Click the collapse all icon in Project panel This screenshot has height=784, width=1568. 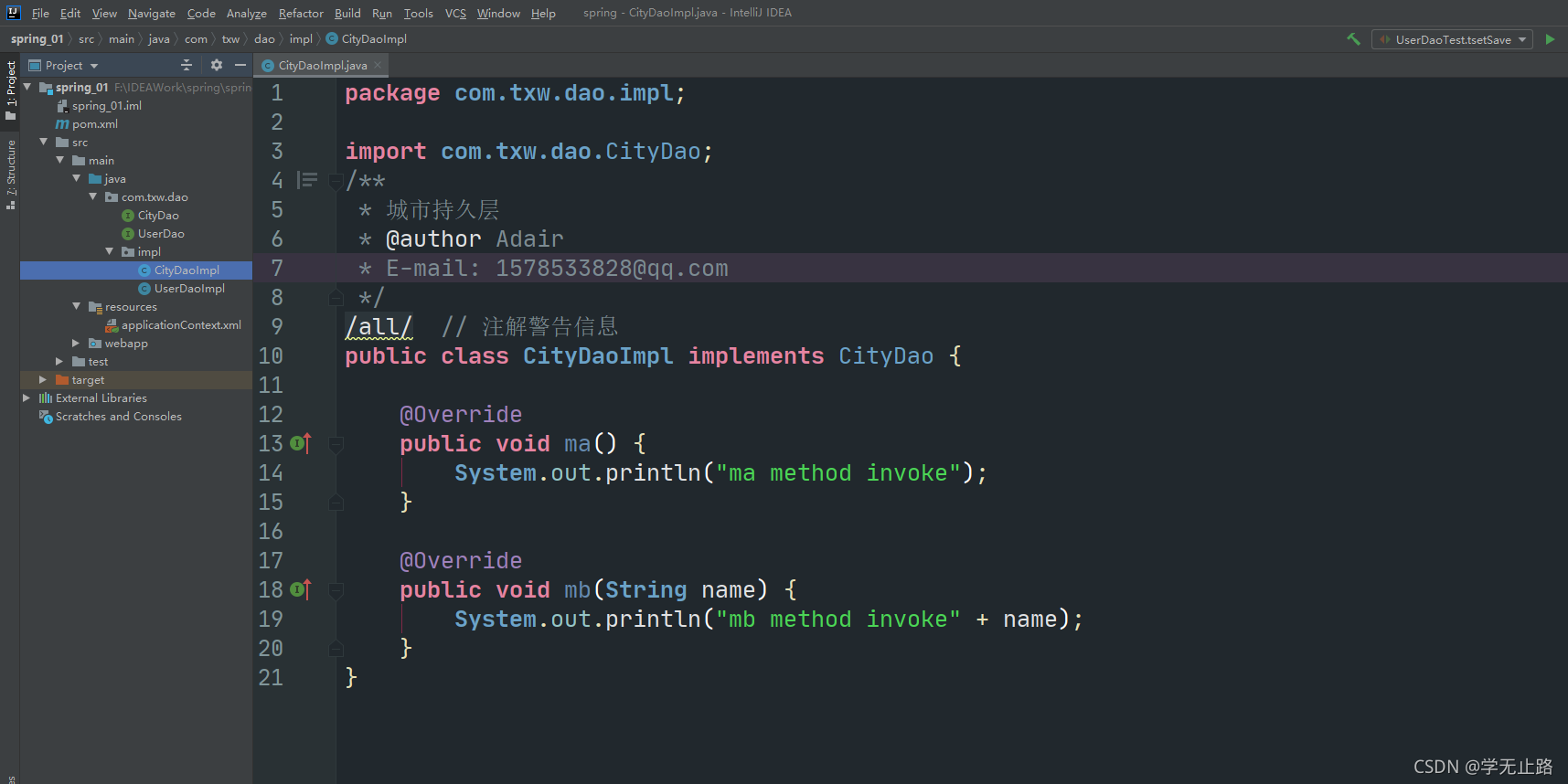tap(187, 65)
